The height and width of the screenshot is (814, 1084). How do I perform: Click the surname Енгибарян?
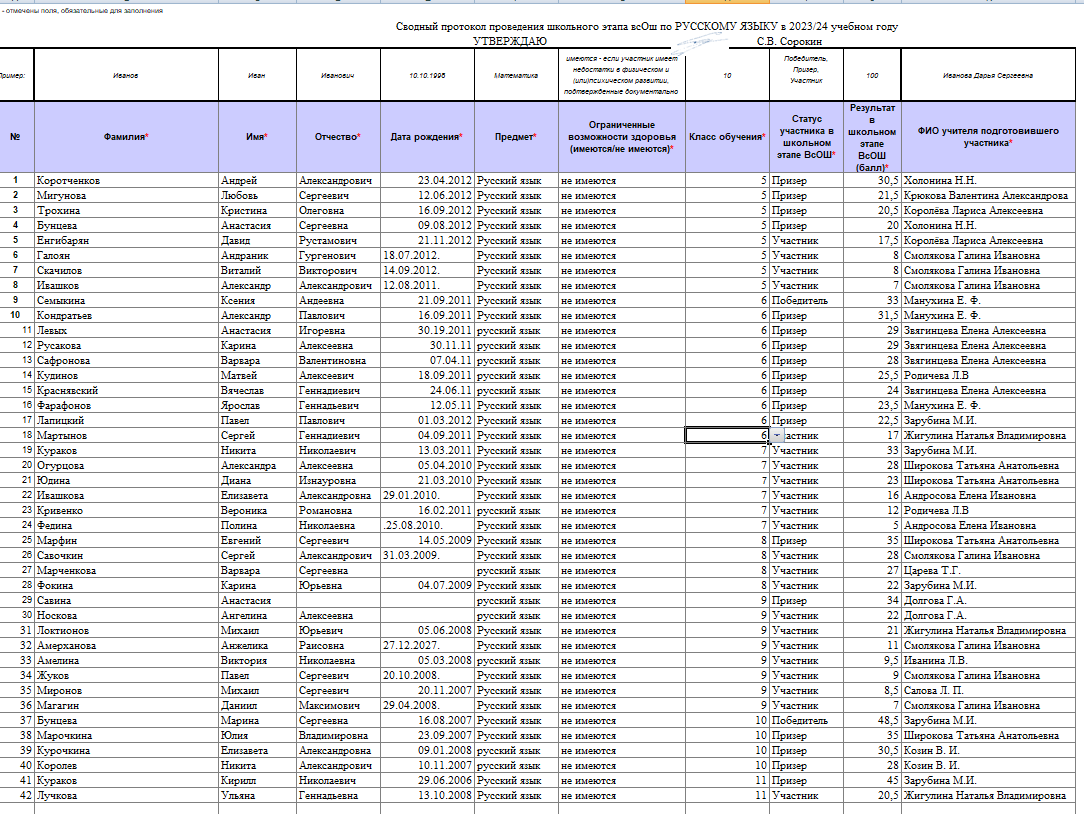[x=63, y=241]
